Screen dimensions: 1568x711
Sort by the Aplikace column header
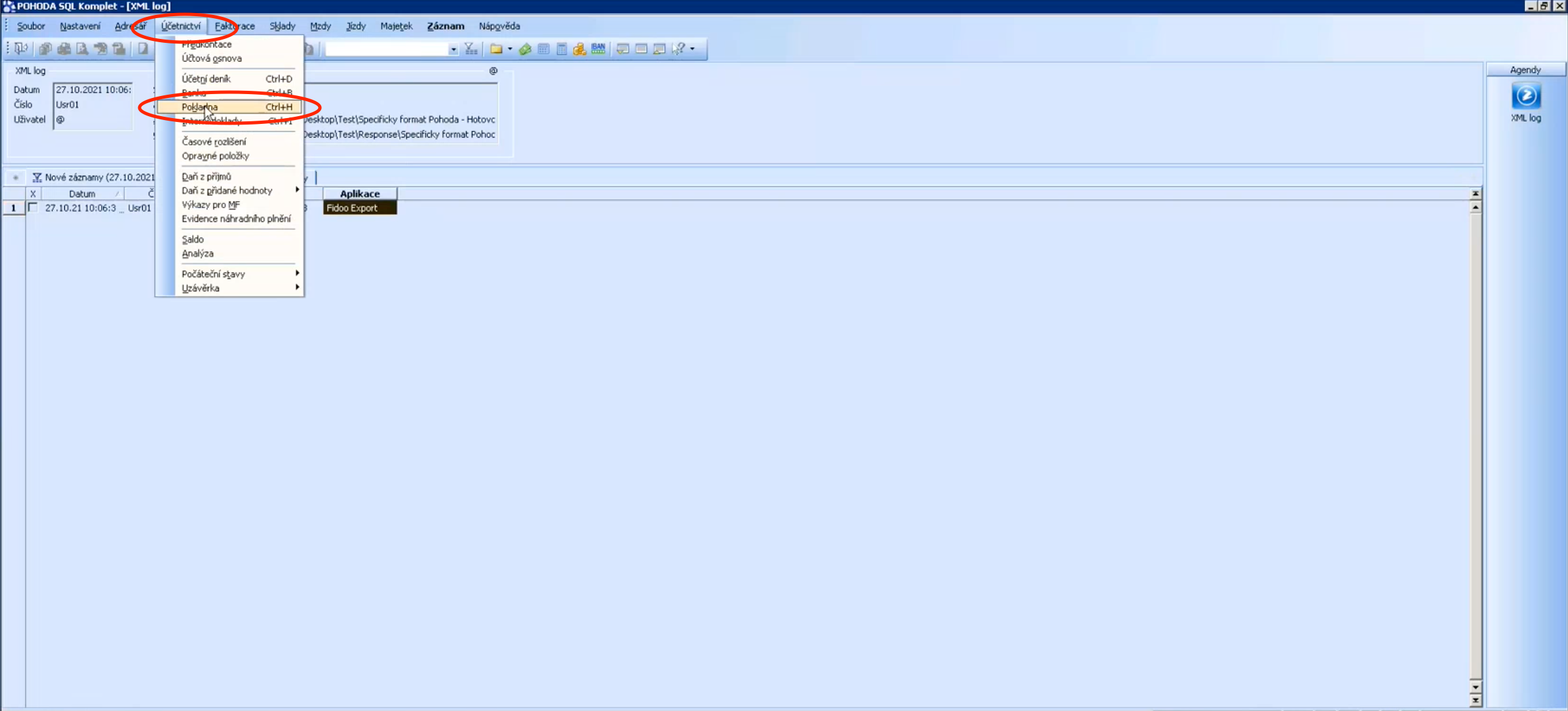[360, 193]
